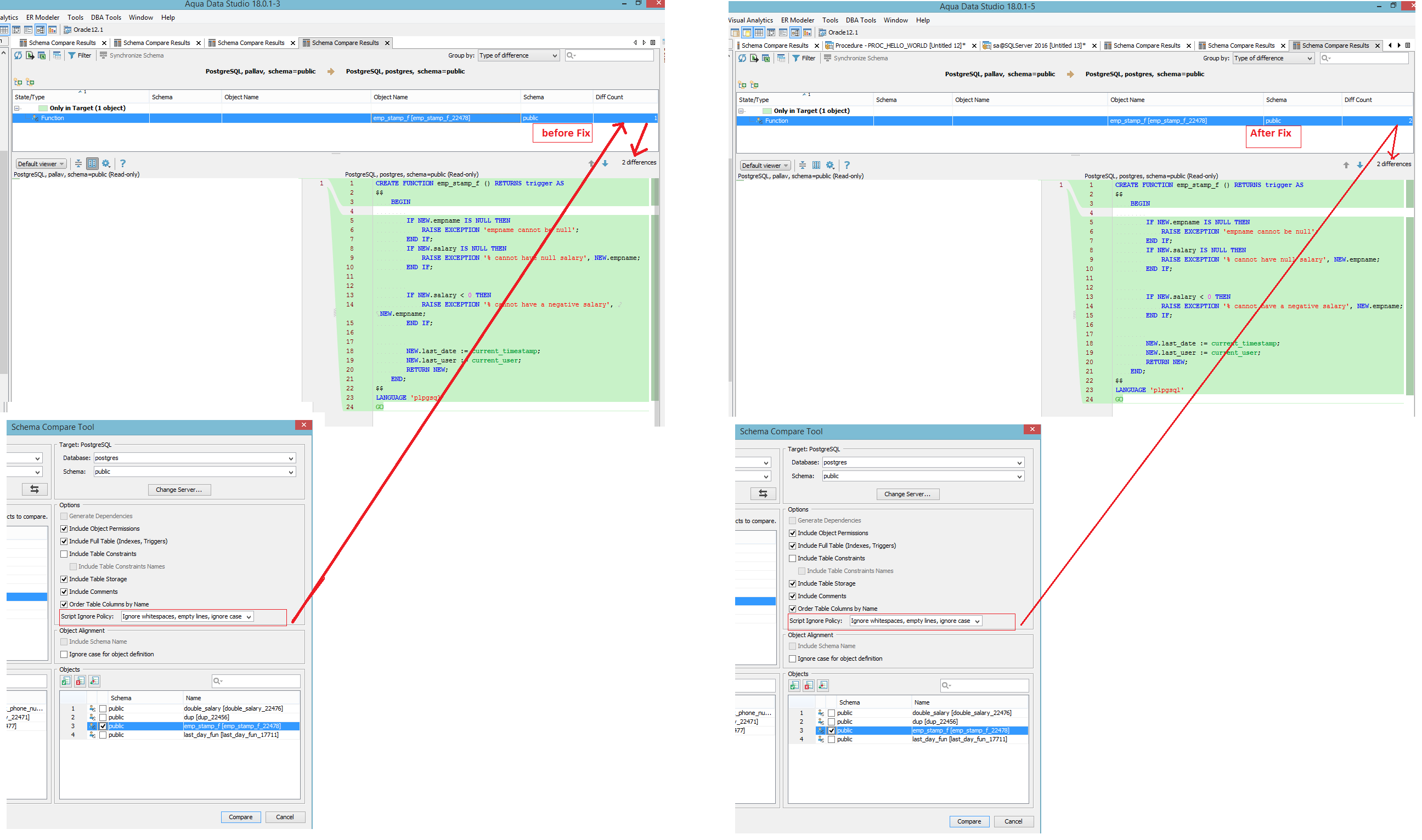Click search field in 18.0.1-5 results toolbar

click(1367, 58)
